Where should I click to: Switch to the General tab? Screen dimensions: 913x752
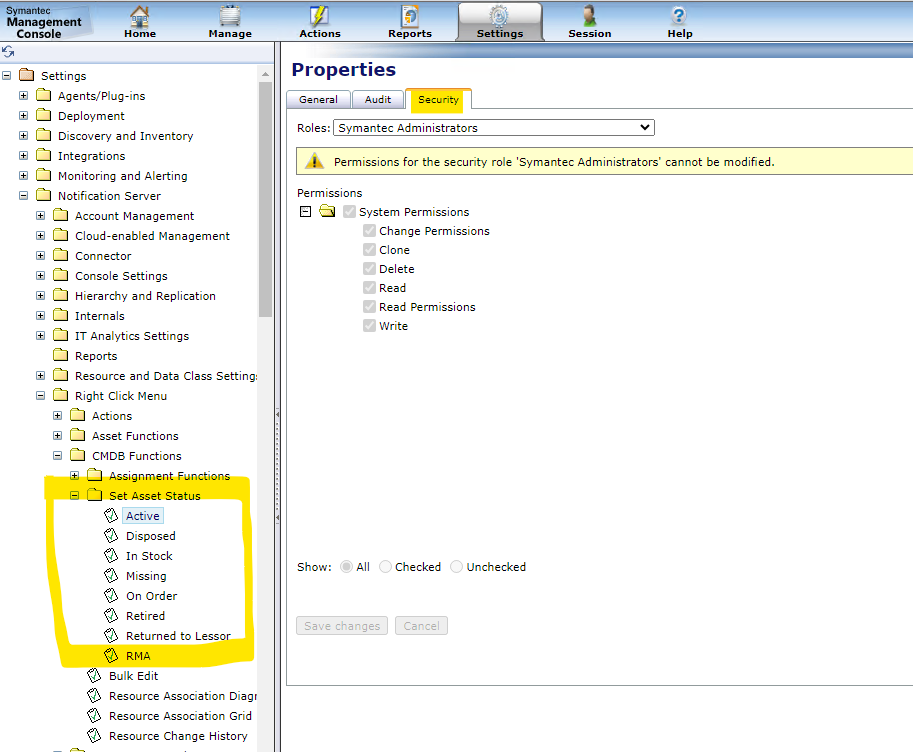pos(319,100)
